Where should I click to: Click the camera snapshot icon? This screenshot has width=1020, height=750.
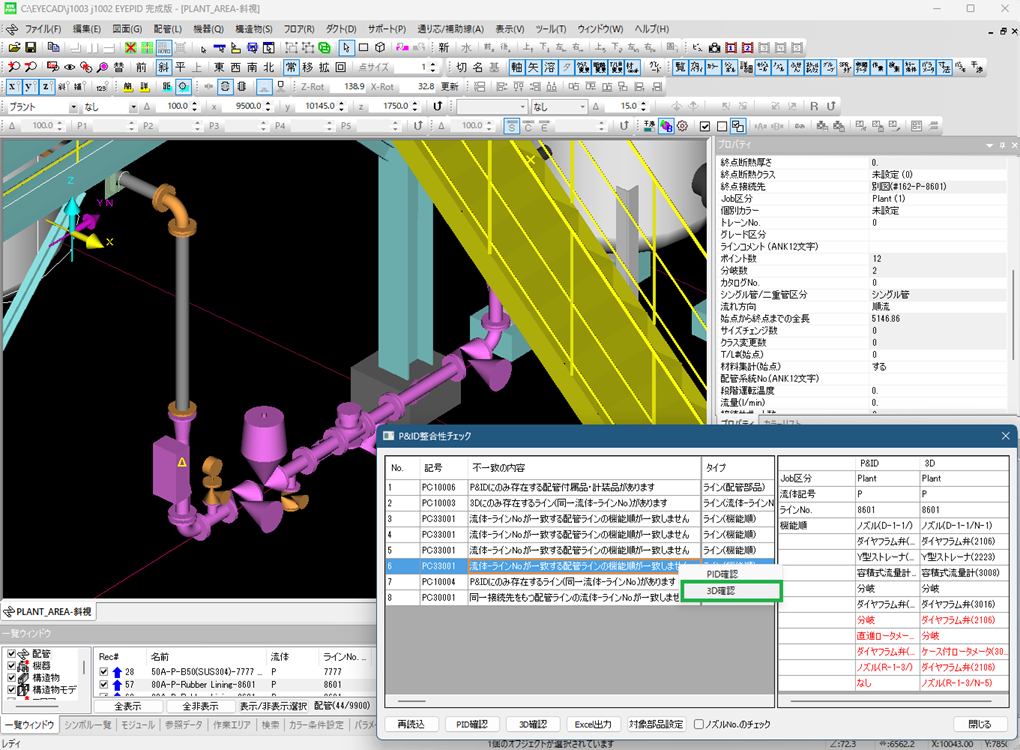click(714, 47)
